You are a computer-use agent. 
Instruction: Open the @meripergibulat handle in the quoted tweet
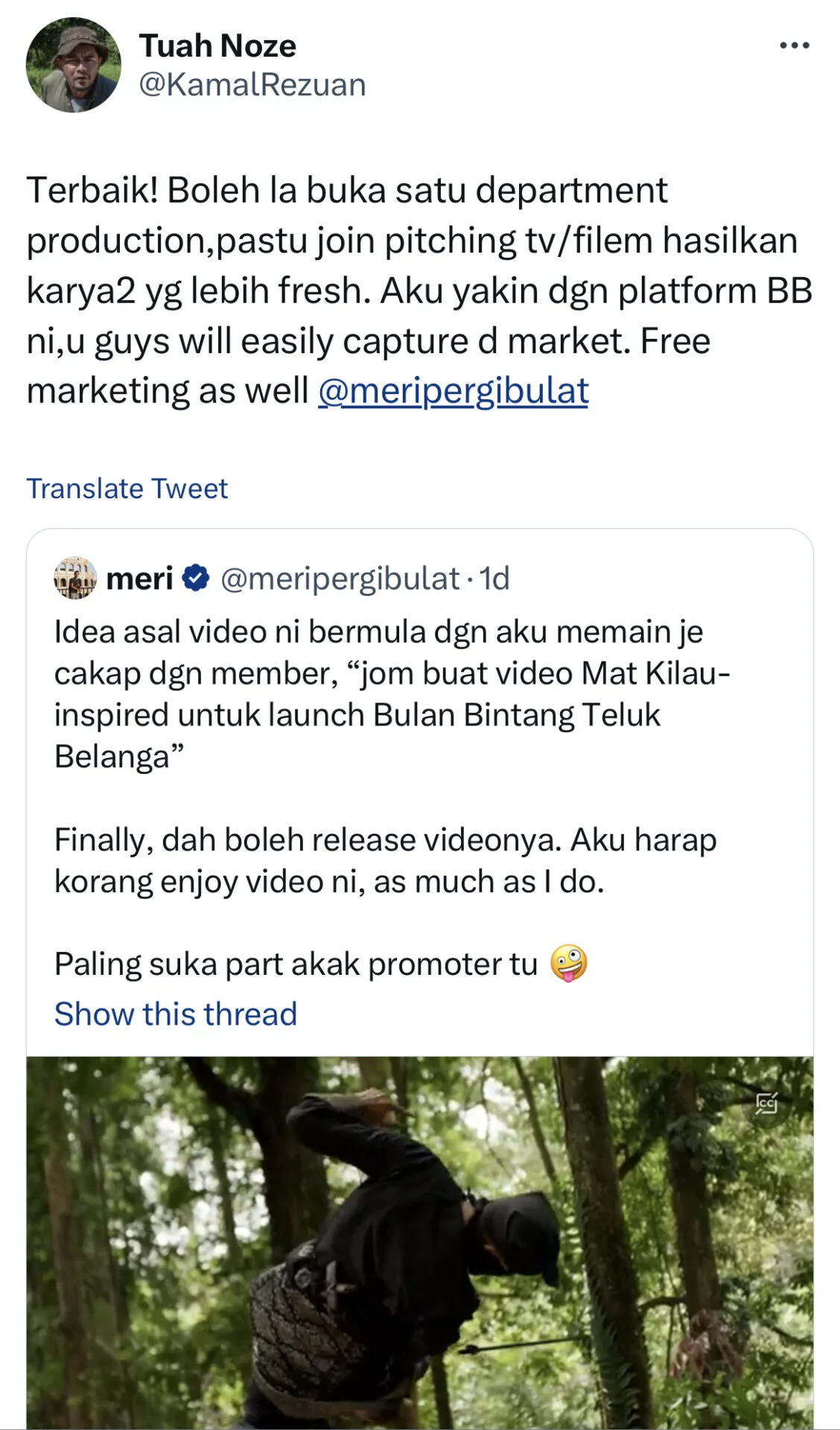(x=340, y=579)
